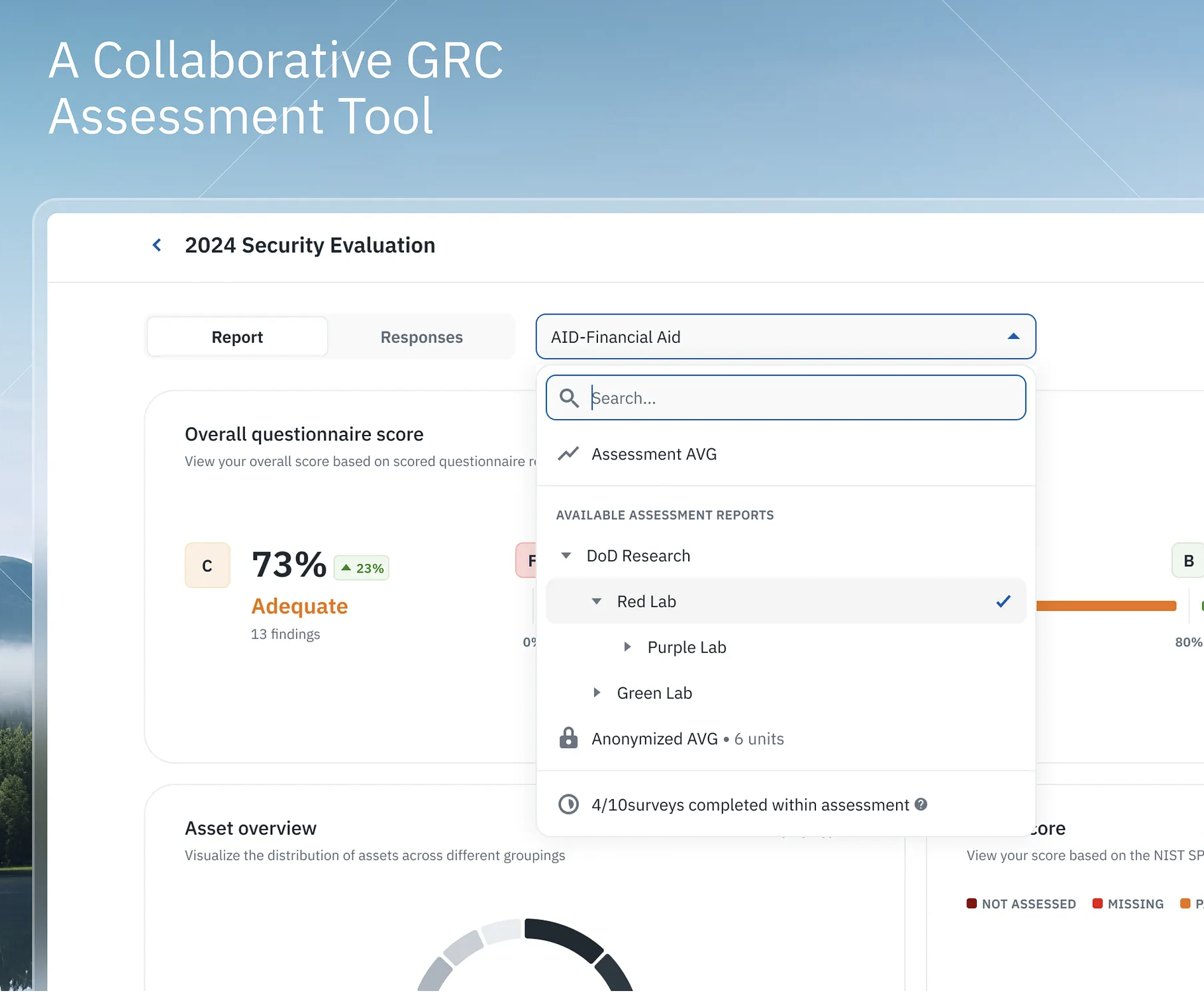
Task: Click the checkmark on Red Lab row
Action: pos(1003,601)
